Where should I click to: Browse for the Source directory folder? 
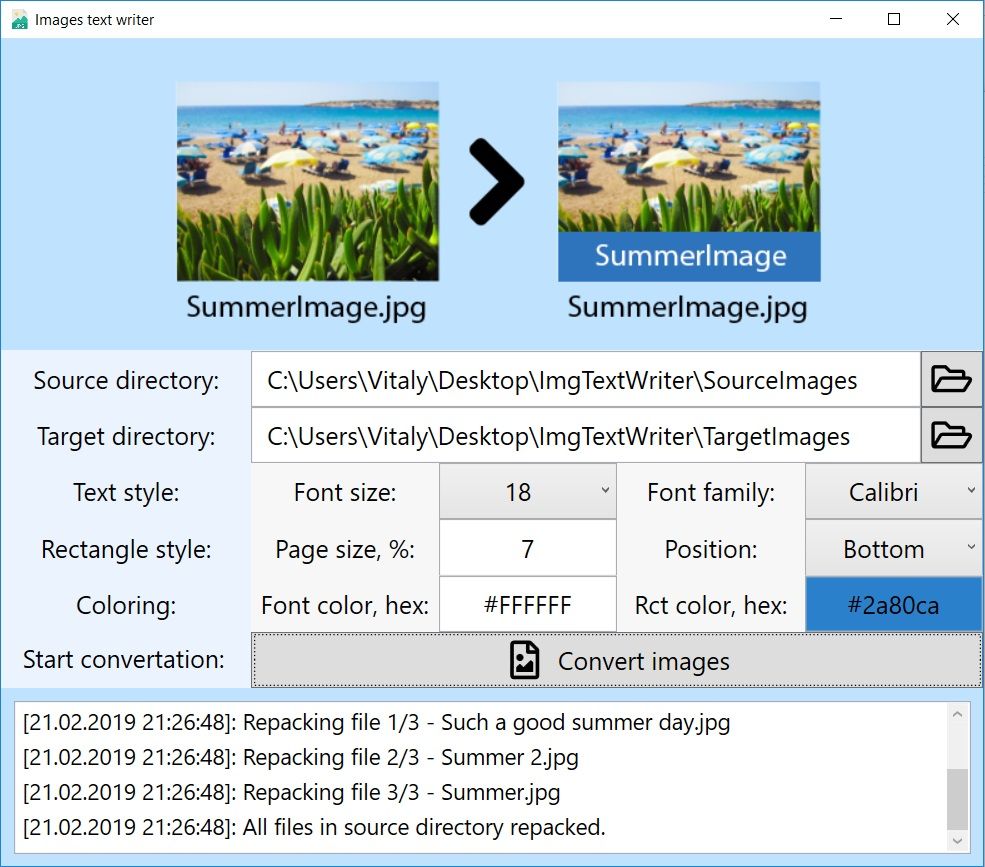[x=951, y=379]
